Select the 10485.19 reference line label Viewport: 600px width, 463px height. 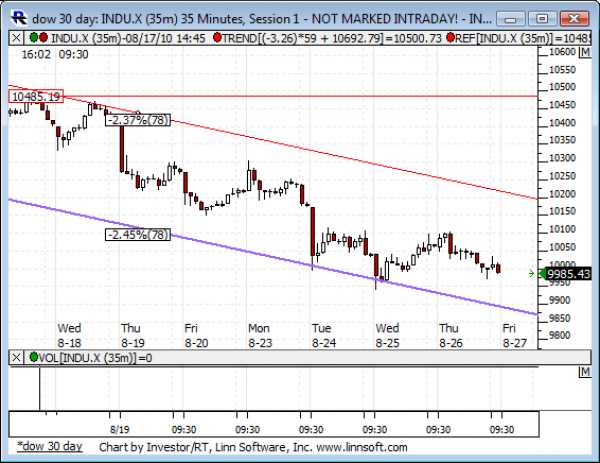click(x=36, y=96)
